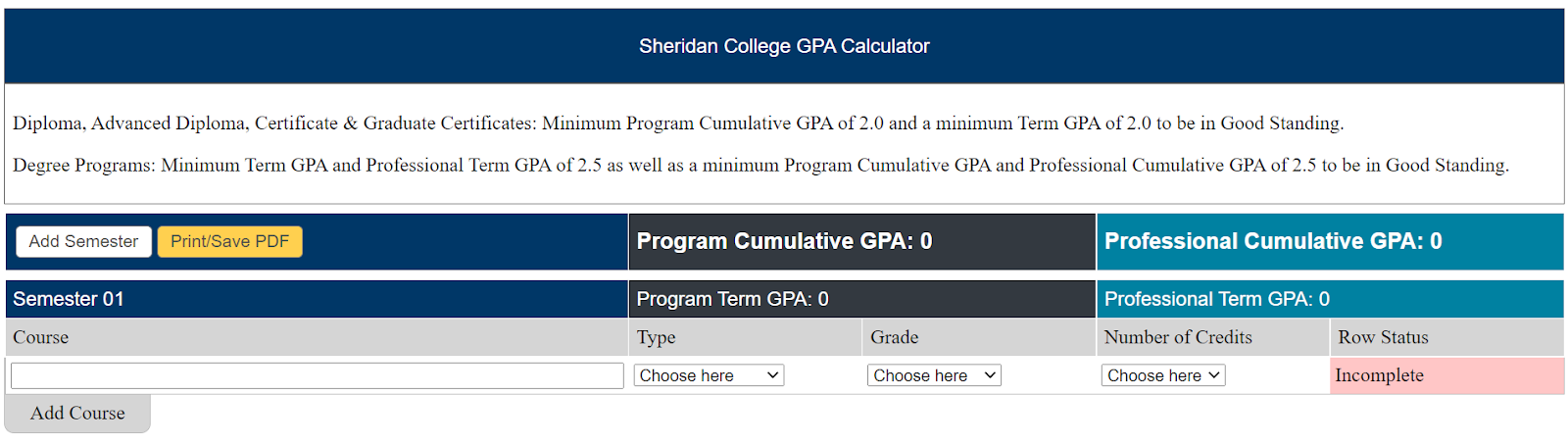Open the Number of Credits dropdown
The width and height of the screenshot is (1568, 444).
[x=1163, y=375]
